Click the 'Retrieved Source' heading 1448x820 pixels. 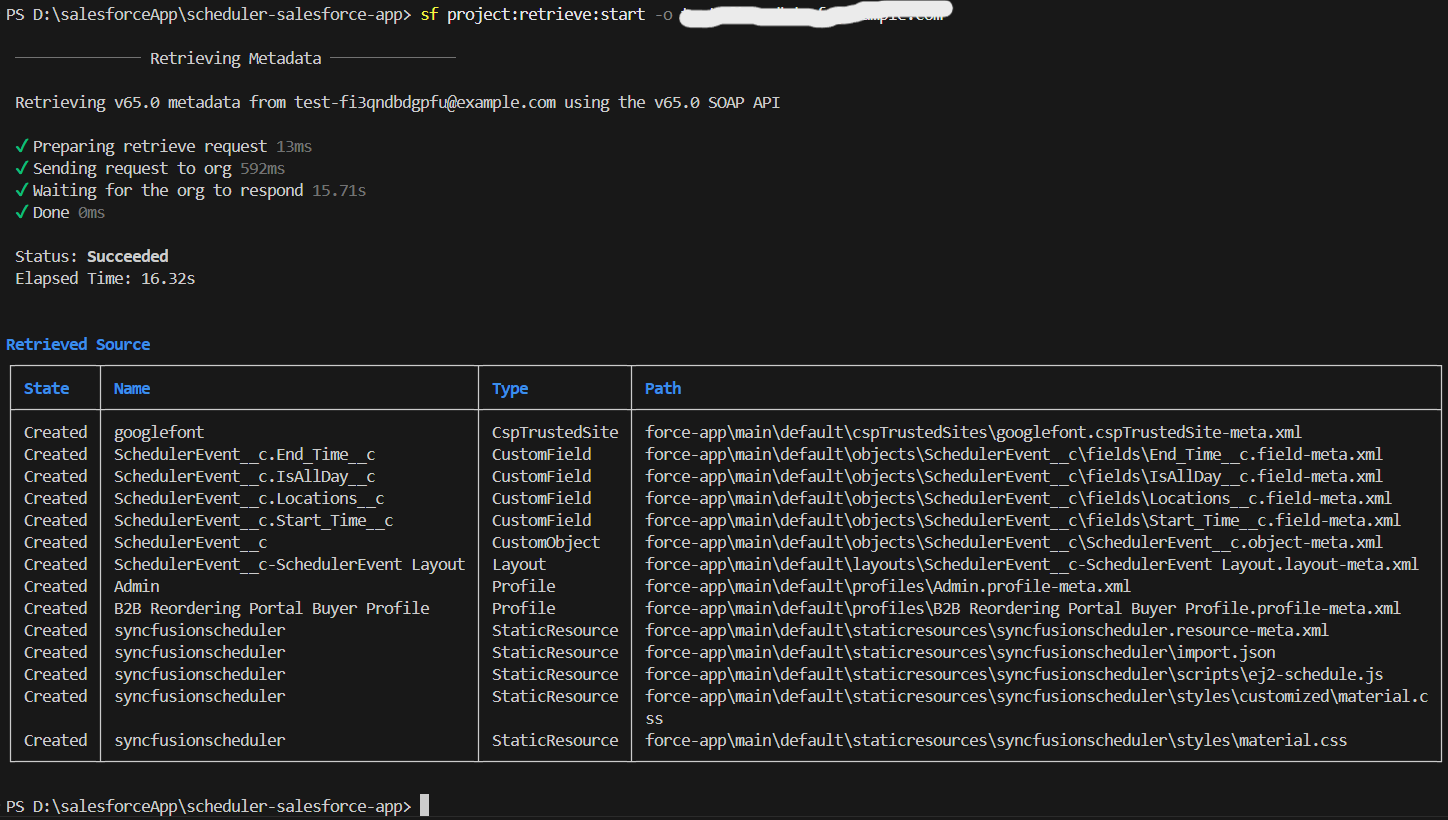[x=78, y=344]
